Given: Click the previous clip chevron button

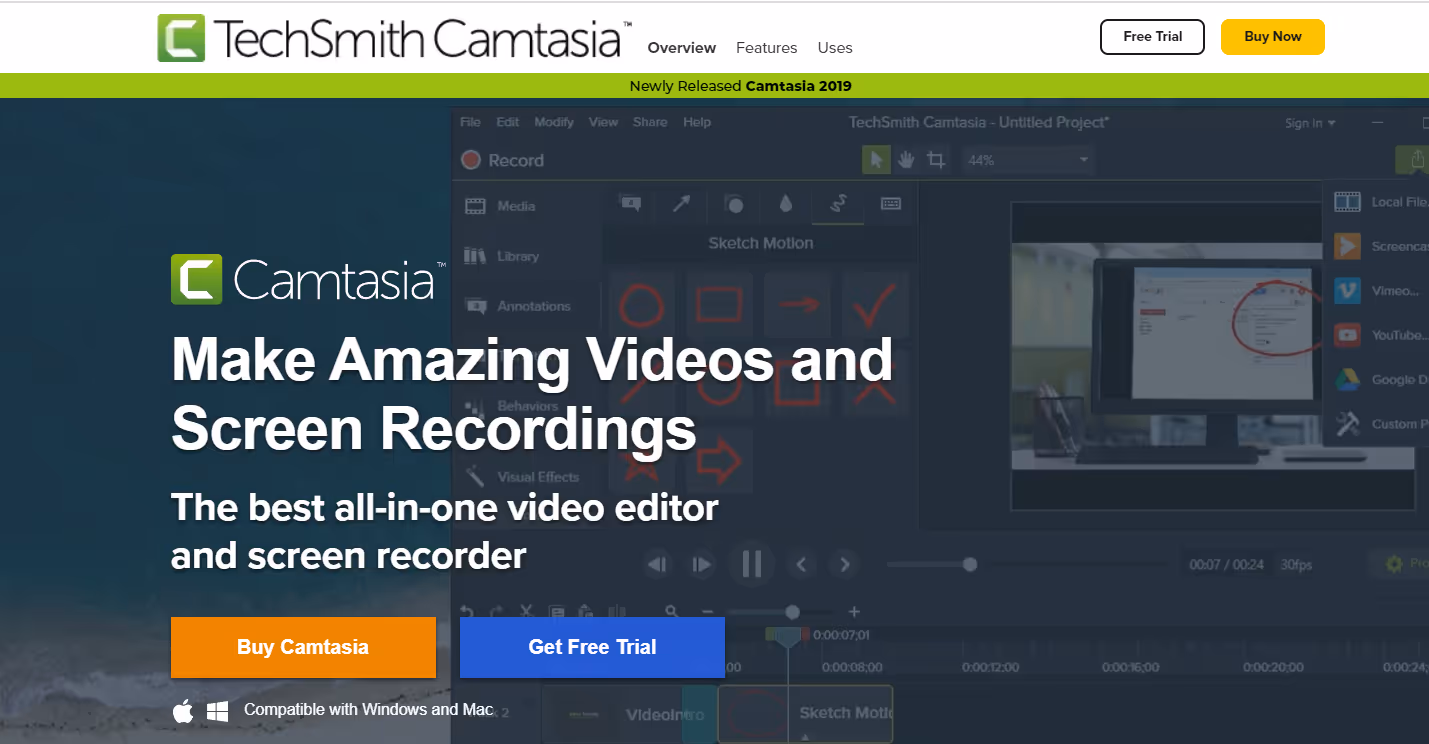Looking at the screenshot, I should click(x=801, y=565).
